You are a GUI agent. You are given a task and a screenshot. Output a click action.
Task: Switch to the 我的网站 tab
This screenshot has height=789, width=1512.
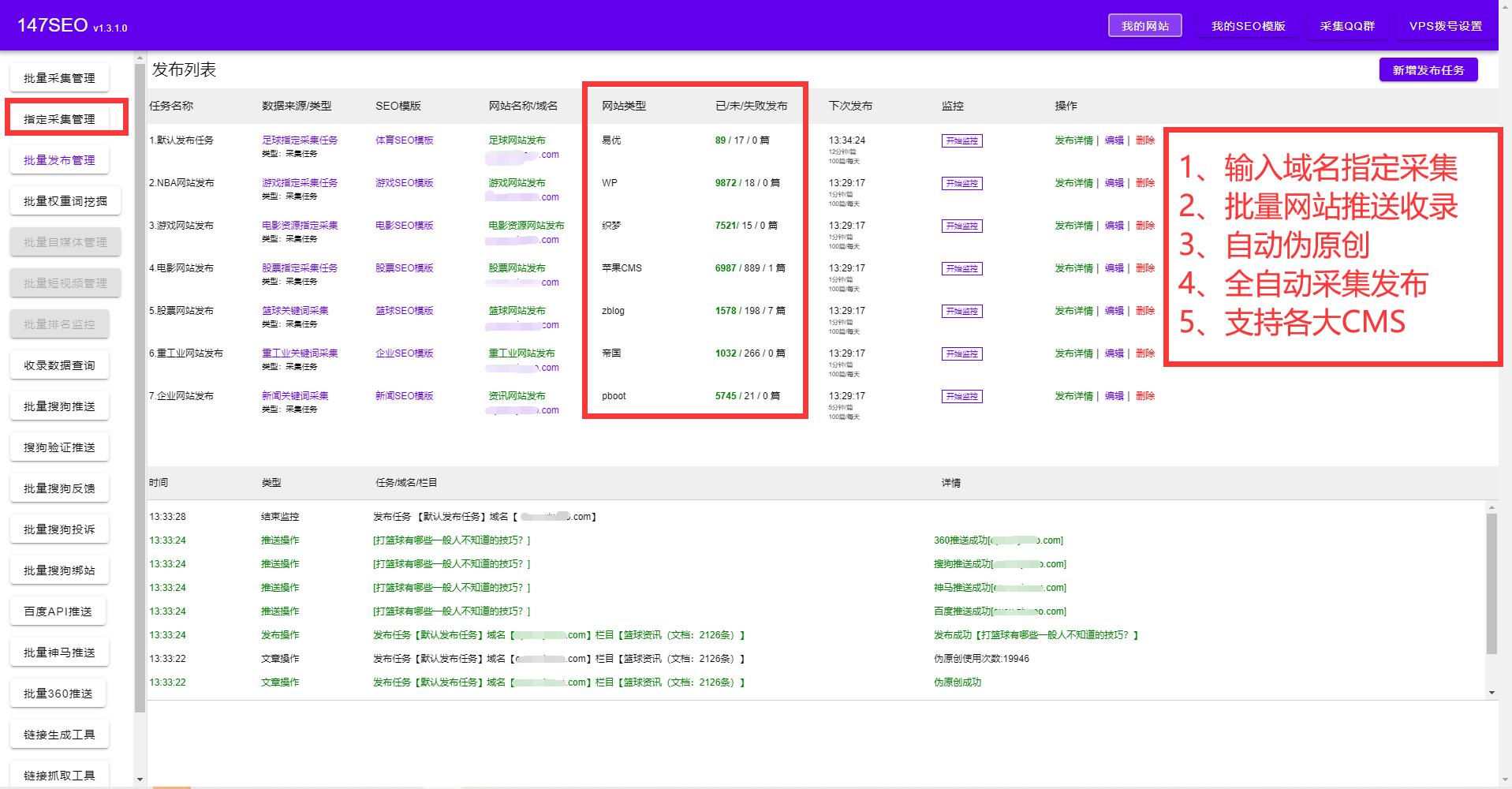[1144, 24]
